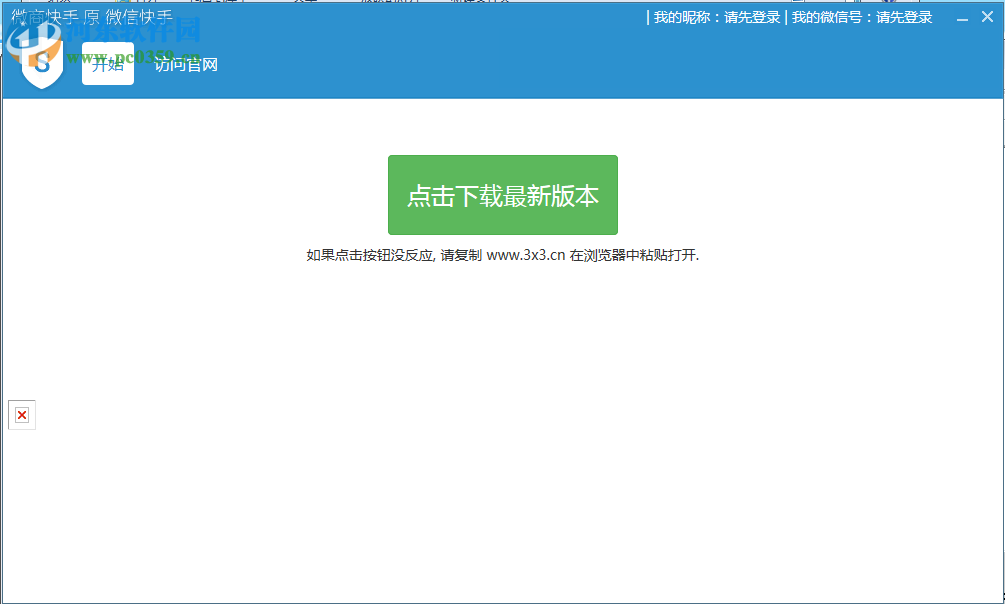Viewport: 1005px width, 604px height.
Task: Click the title bar text 微商快手 原 微信快手
Action: click(90, 15)
